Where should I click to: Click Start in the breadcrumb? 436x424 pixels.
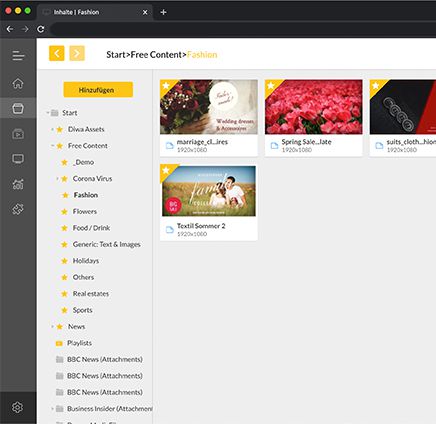pos(116,55)
